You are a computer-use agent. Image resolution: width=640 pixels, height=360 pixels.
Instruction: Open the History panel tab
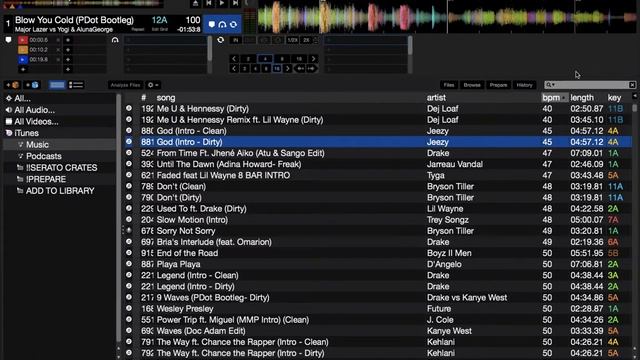pyautogui.click(x=524, y=85)
